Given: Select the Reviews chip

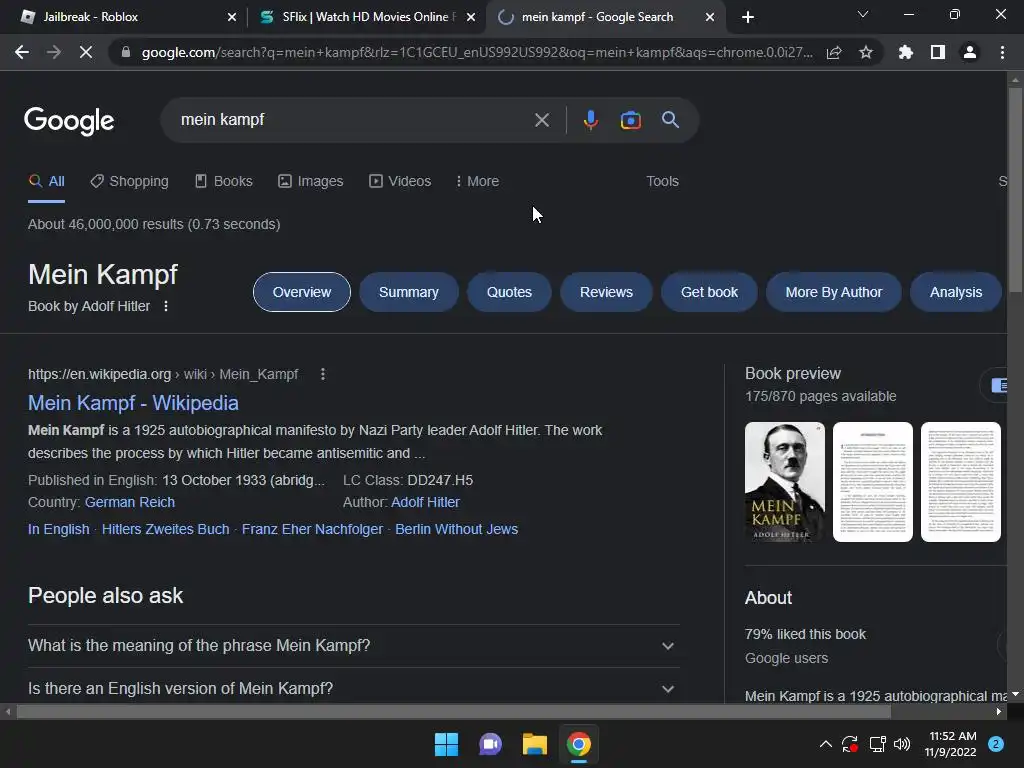Looking at the screenshot, I should (606, 292).
